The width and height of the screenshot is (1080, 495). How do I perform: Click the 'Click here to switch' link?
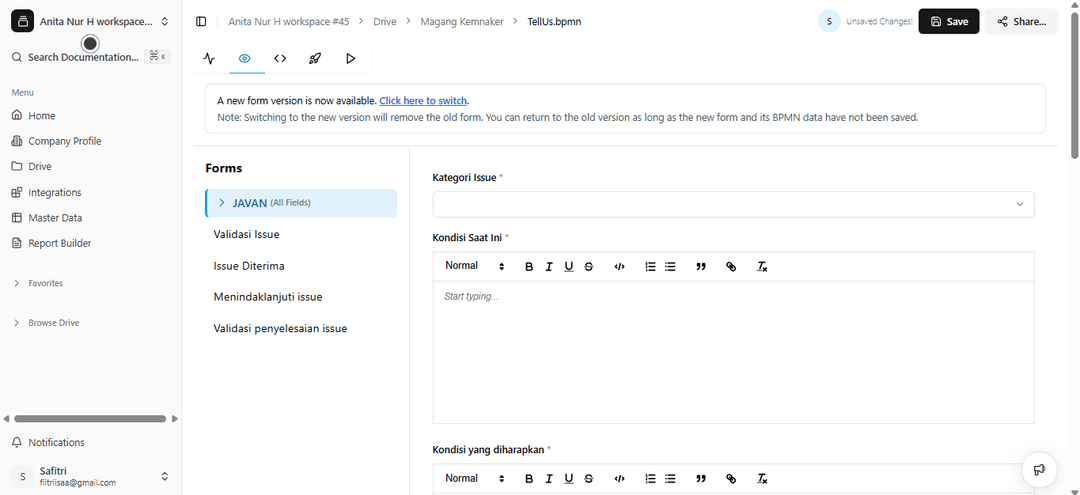pos(423,101)
